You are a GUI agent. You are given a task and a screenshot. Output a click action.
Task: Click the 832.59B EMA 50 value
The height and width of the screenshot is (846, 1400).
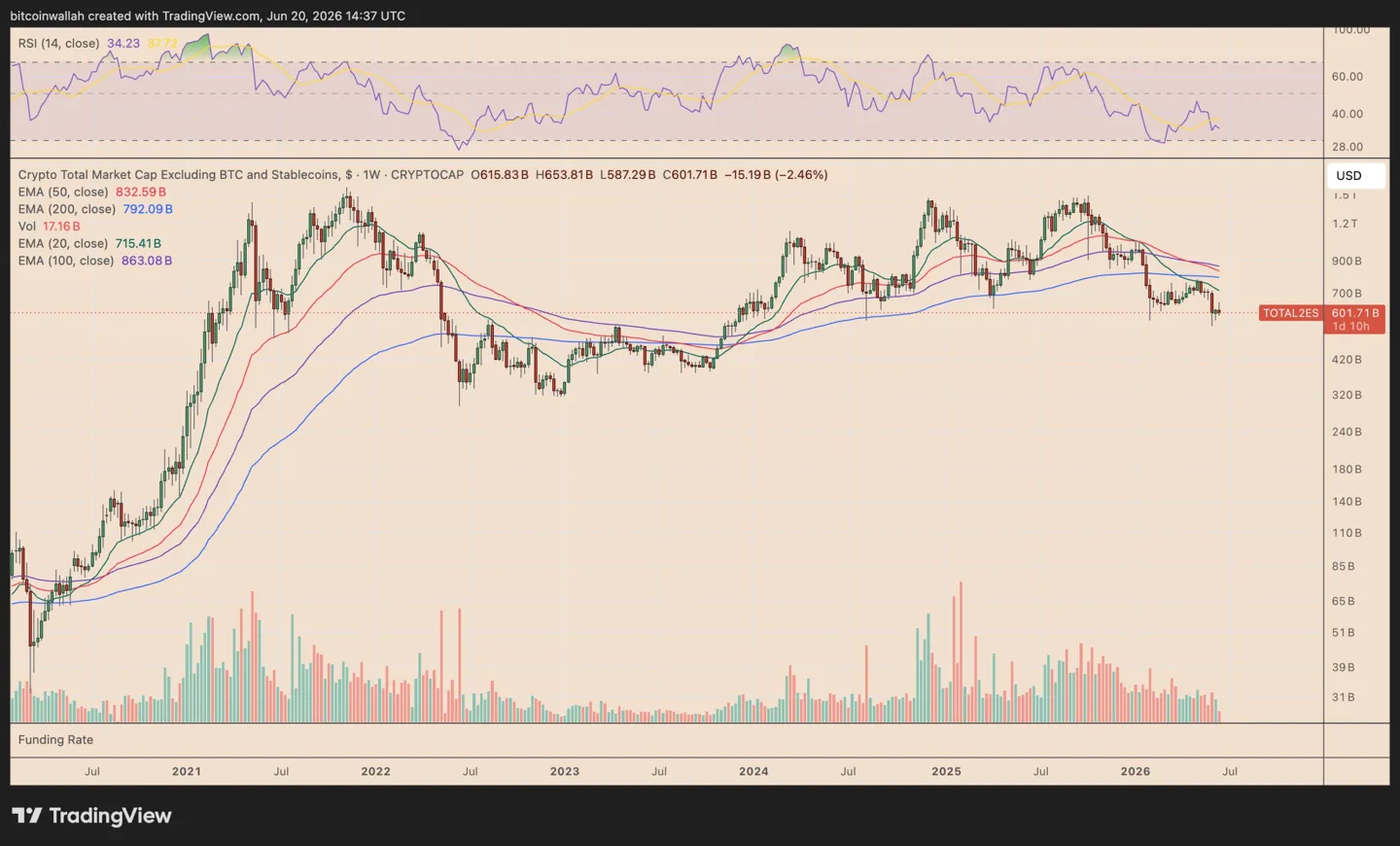point(141,193)
